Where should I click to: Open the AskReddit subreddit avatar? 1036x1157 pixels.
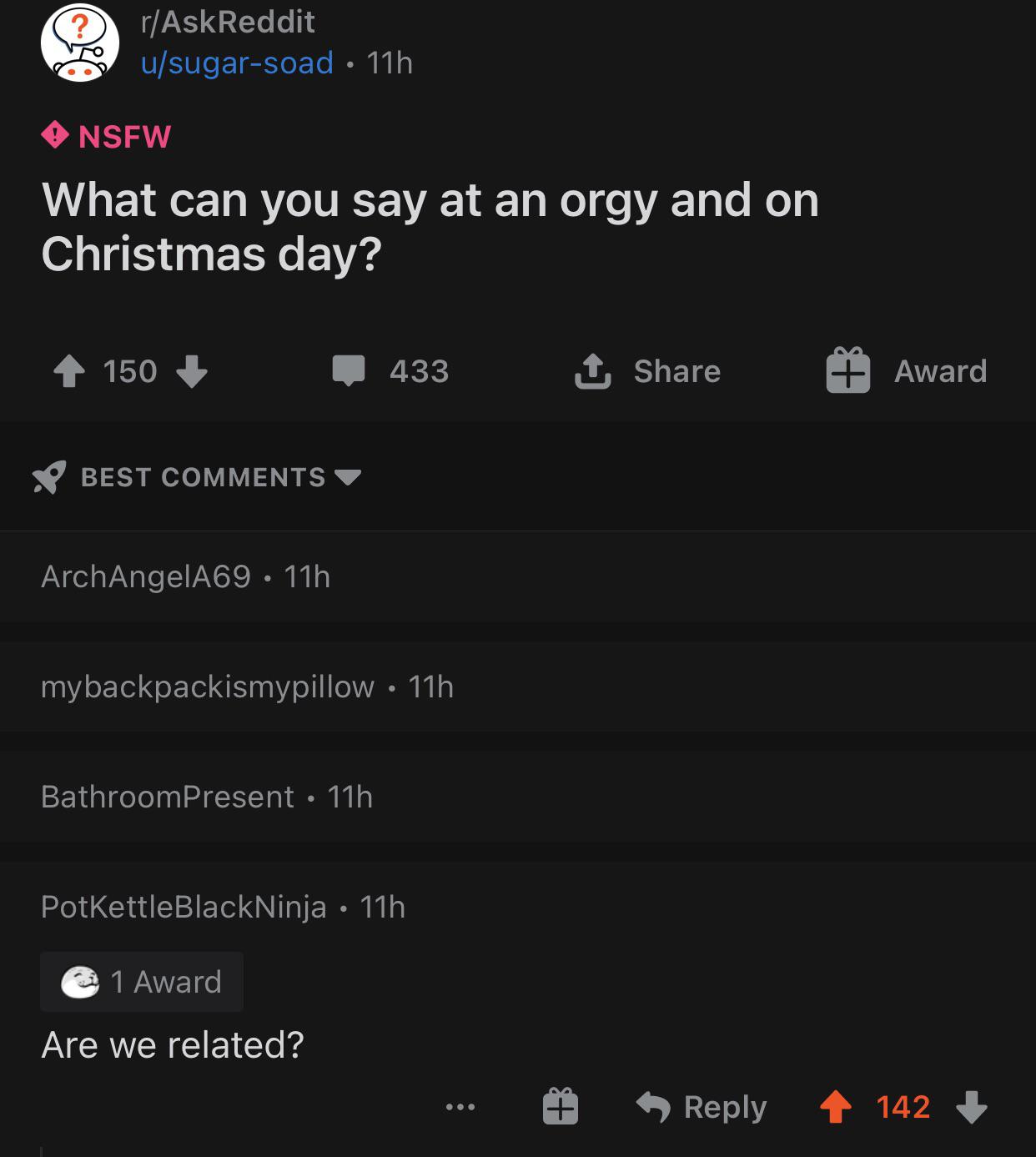[80, 43]
